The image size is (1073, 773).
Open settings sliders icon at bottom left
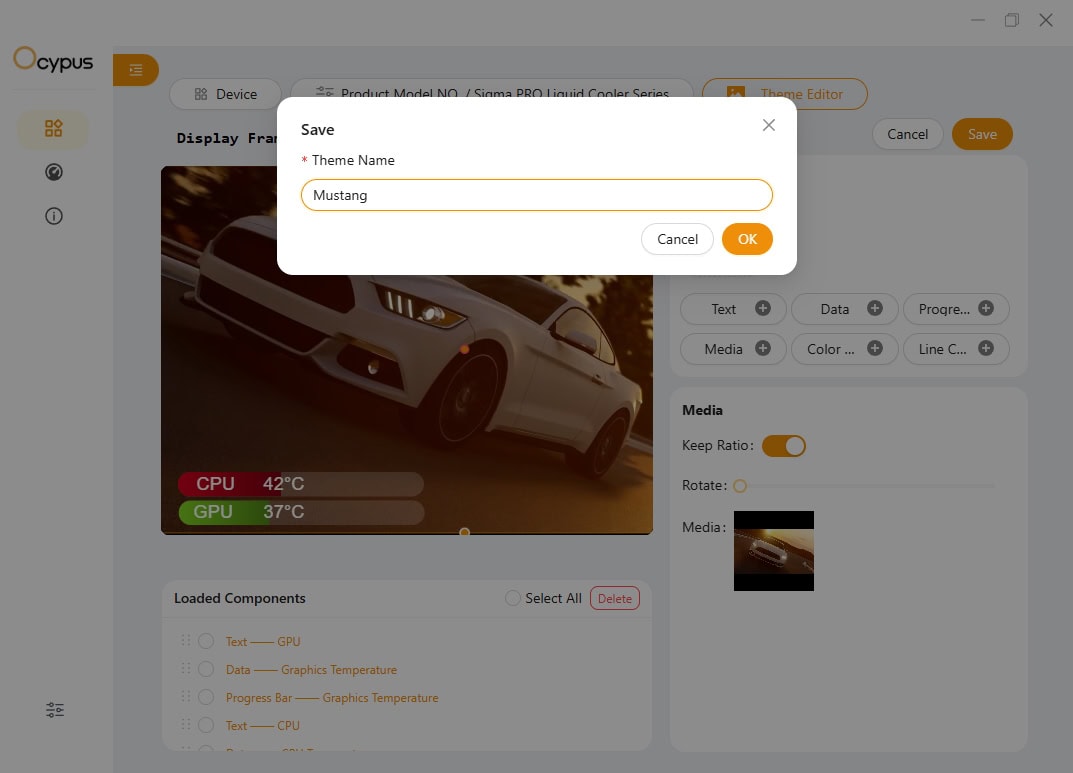(x=55, y=710)
